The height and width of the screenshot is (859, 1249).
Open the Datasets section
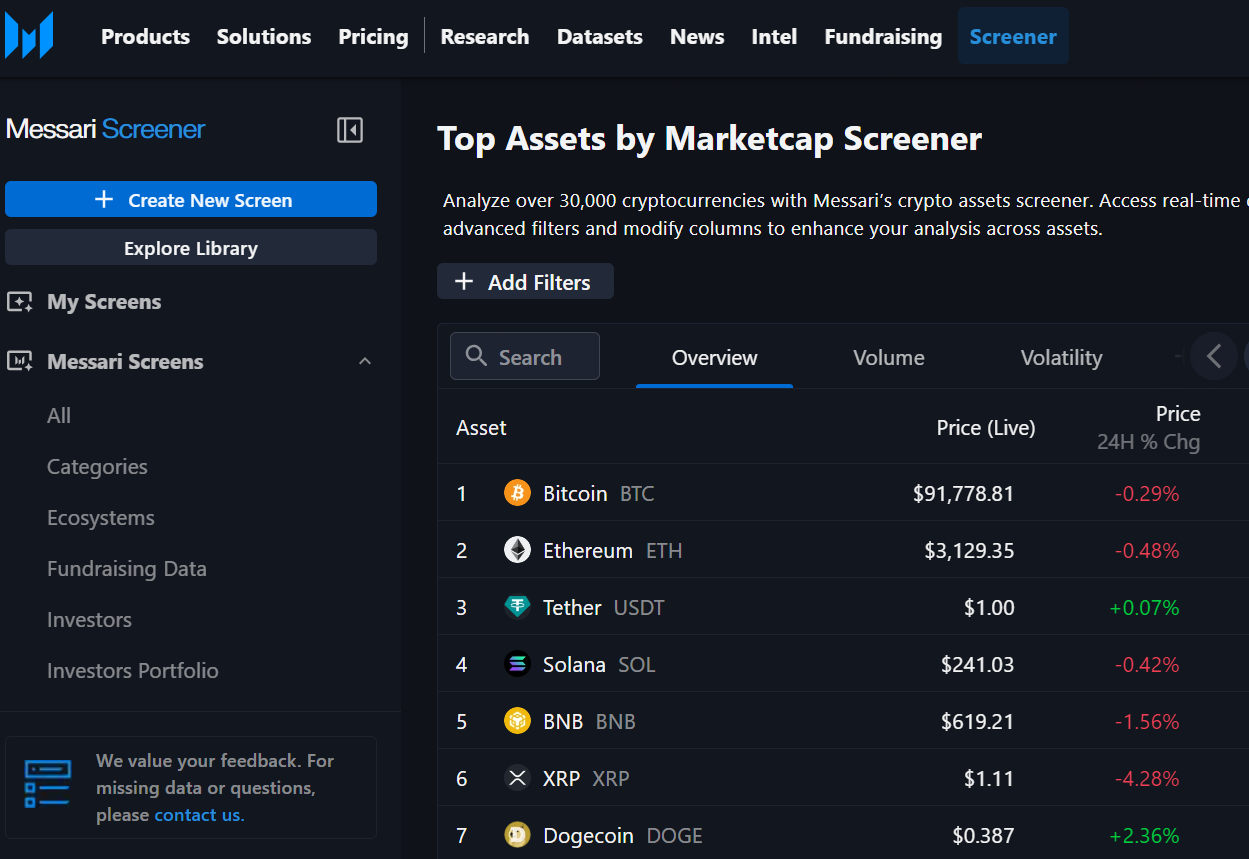[x=600, y=37]
